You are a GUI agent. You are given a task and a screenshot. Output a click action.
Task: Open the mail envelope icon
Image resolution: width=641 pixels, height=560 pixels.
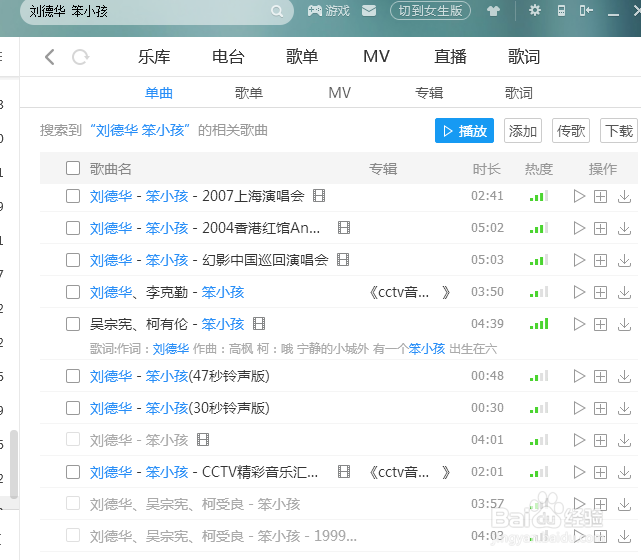click(x=369, y=11)
